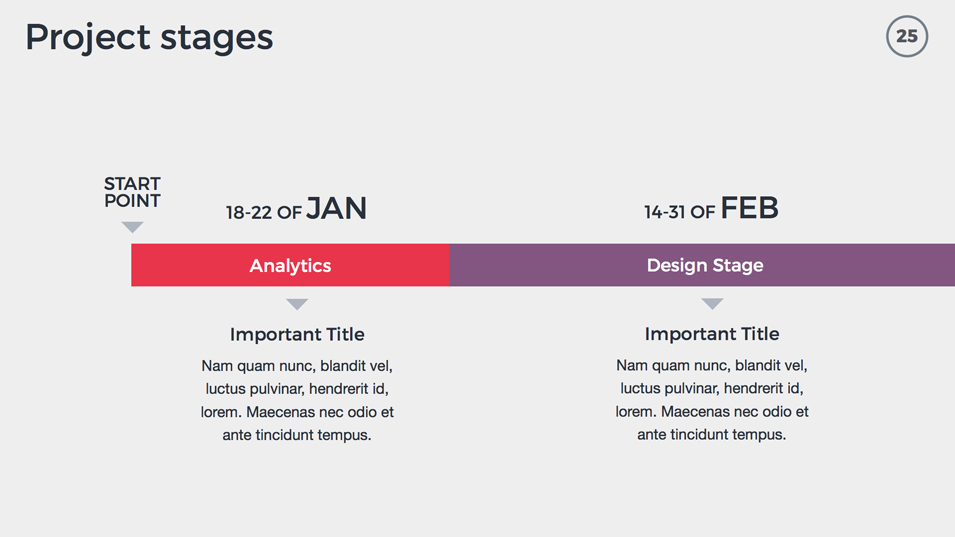Click the slide number 25 circle

point(907,37)
